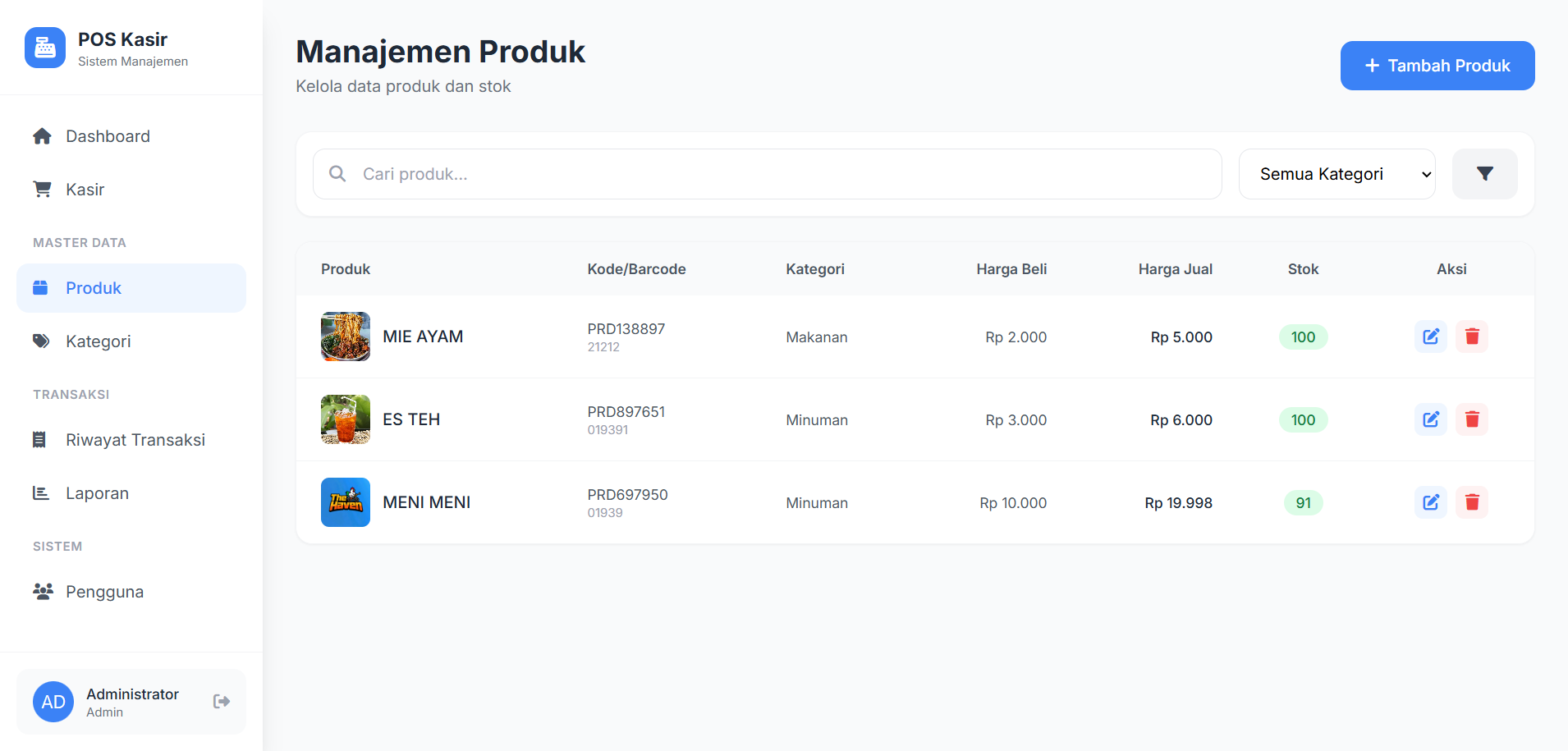
Task: Click the POS Kasir logo icon
Action: tap(45, 48)
